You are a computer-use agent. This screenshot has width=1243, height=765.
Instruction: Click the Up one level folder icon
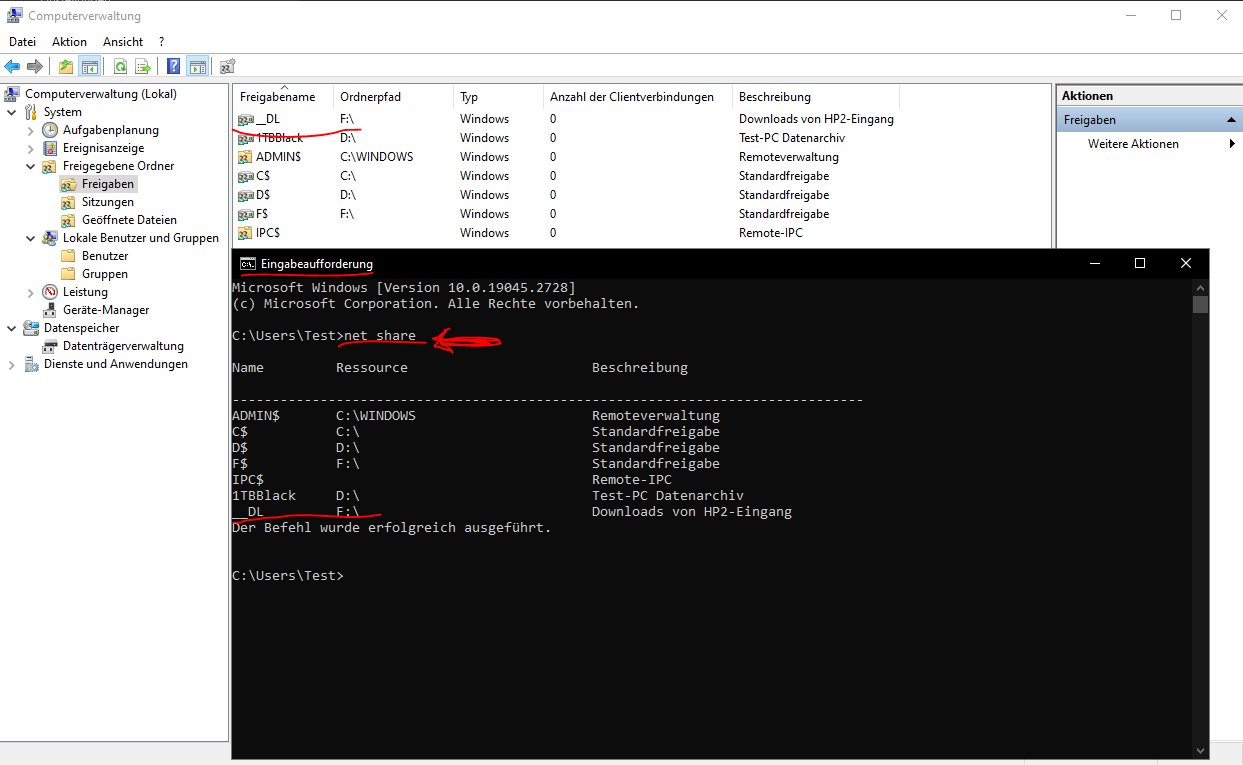point(66,67)
